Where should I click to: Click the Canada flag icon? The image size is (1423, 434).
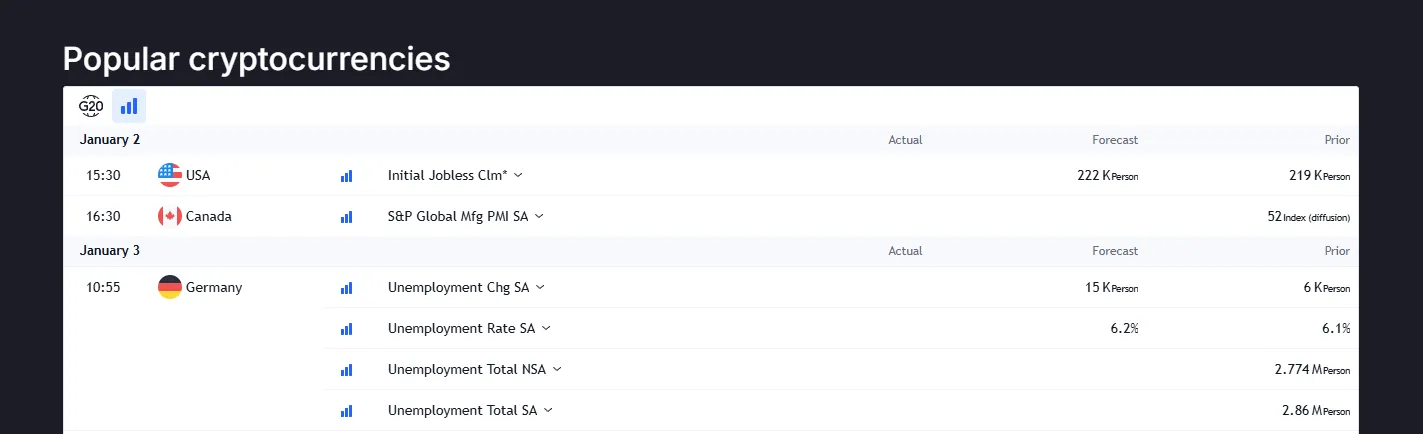click(x=170, y=216)
